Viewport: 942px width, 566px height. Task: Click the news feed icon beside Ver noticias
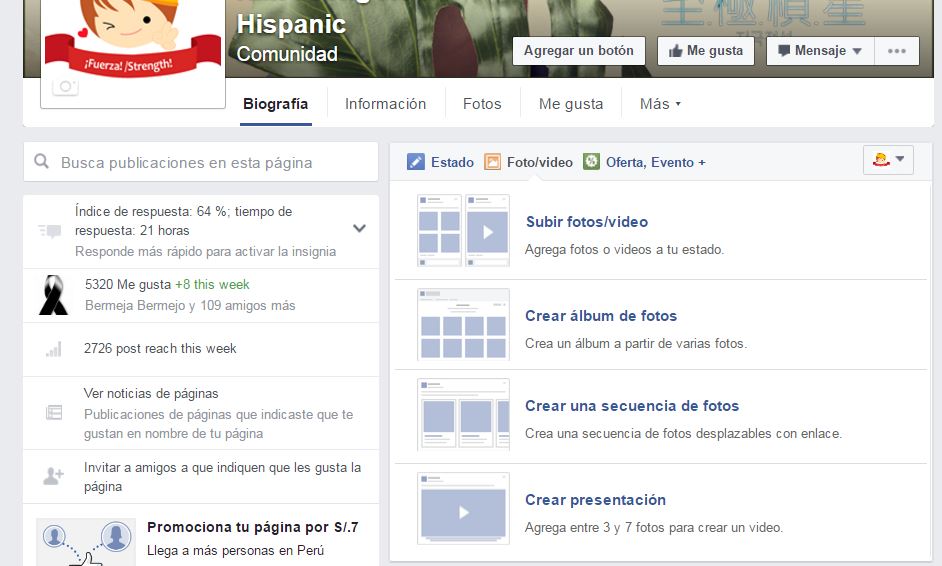point(54,413)
